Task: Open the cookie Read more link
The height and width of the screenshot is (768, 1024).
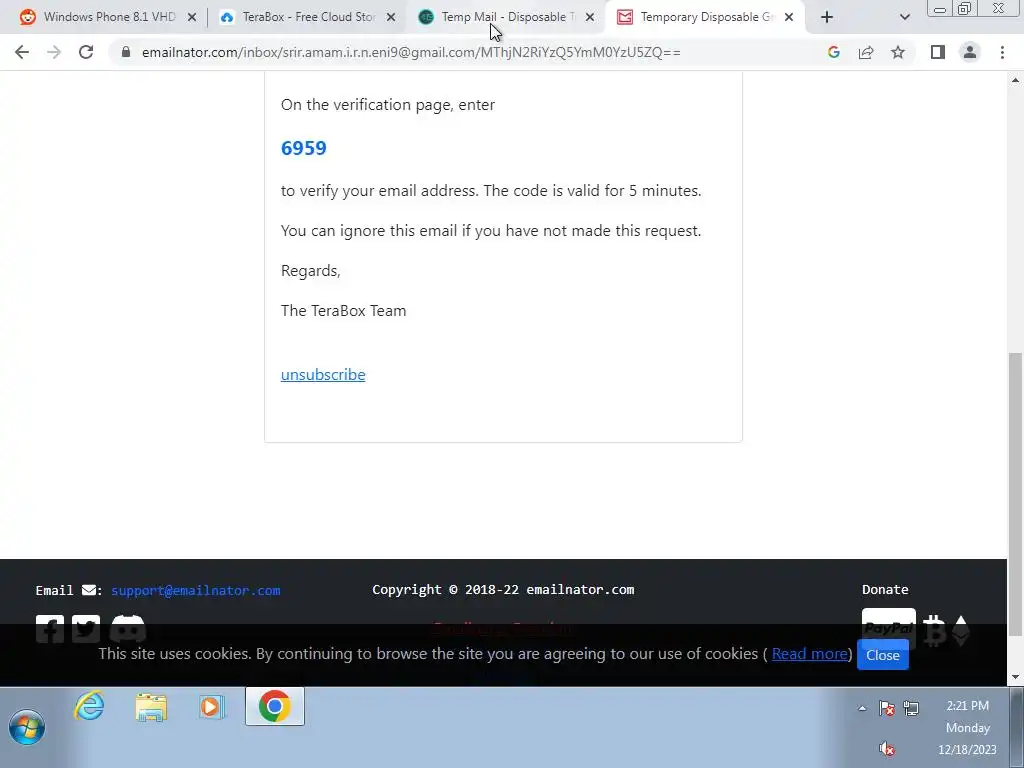Action: (x=809, y=654)
